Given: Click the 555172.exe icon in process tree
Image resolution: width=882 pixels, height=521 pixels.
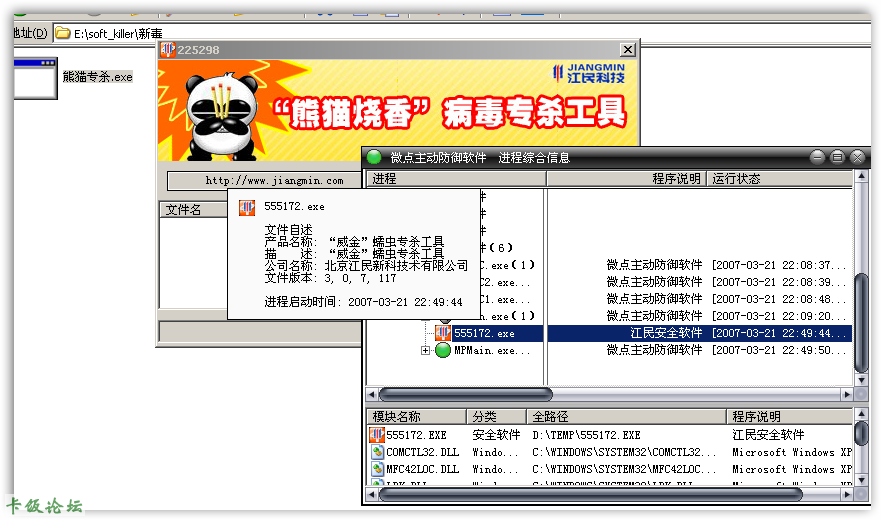Looking at the screenshot, I should click(442, 333).
